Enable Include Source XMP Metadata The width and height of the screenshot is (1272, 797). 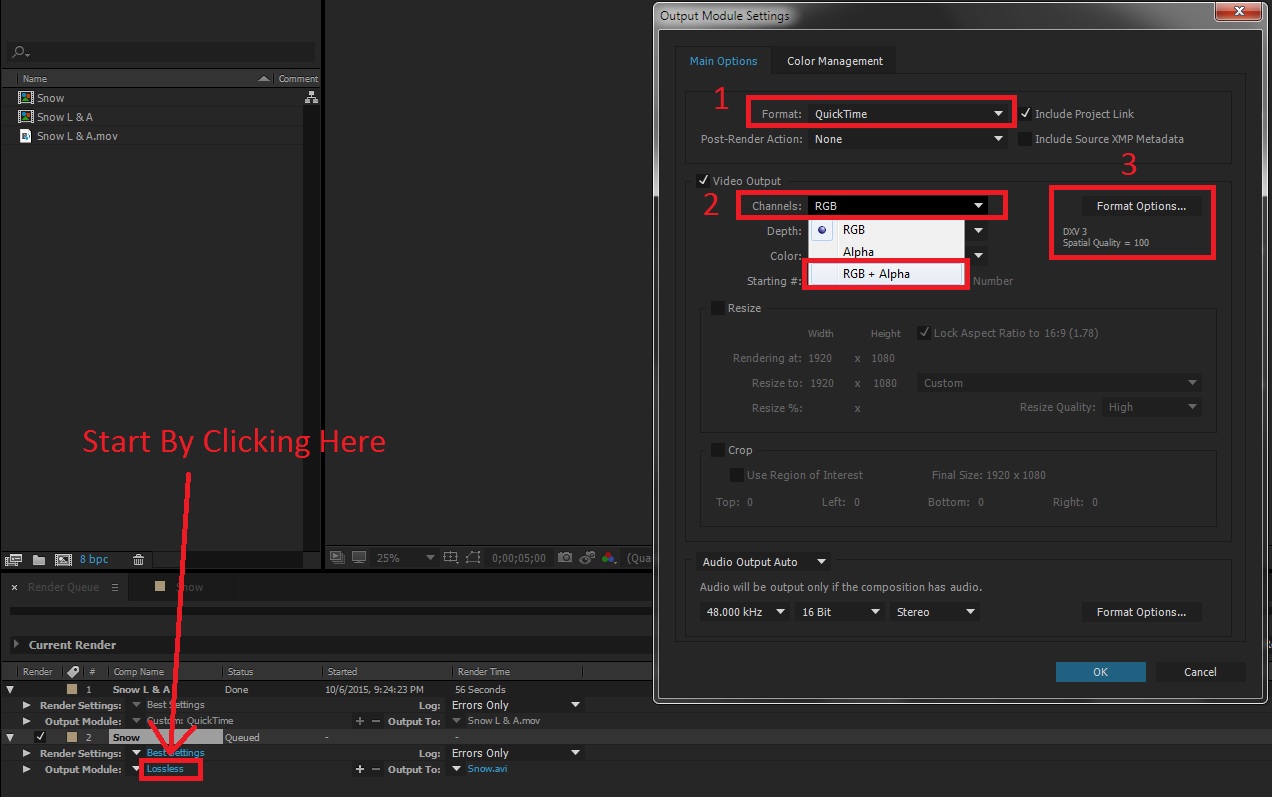(x=1025, y=139)
